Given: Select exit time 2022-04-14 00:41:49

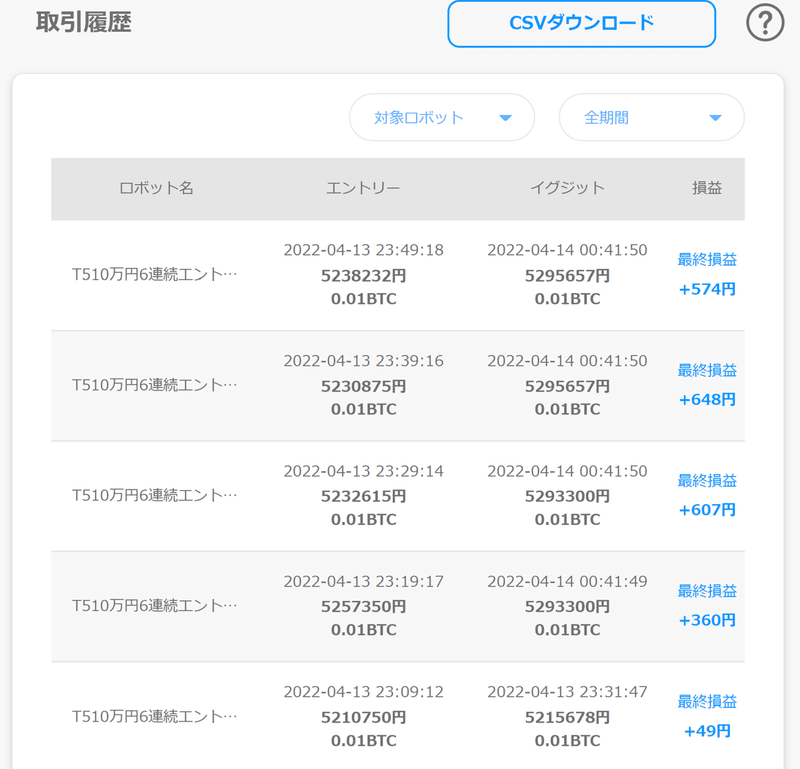Looking at the screenshot, I should click(x=567, y=581).
